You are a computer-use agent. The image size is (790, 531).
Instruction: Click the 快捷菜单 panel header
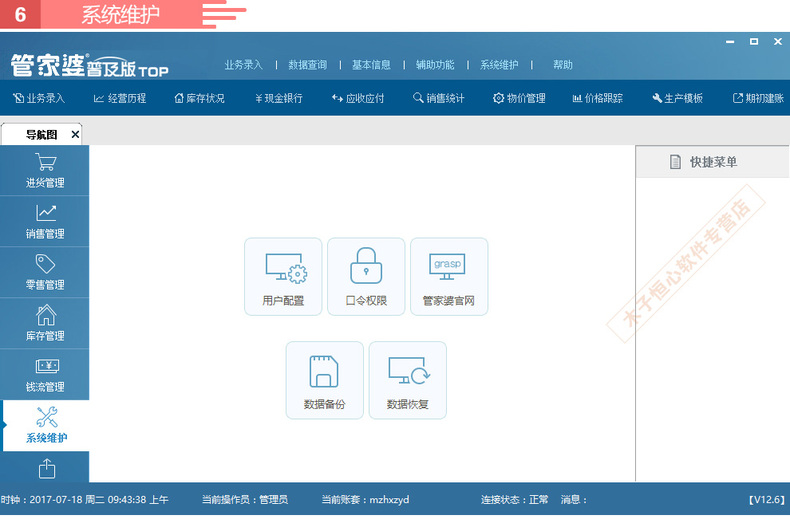(712, 162)
